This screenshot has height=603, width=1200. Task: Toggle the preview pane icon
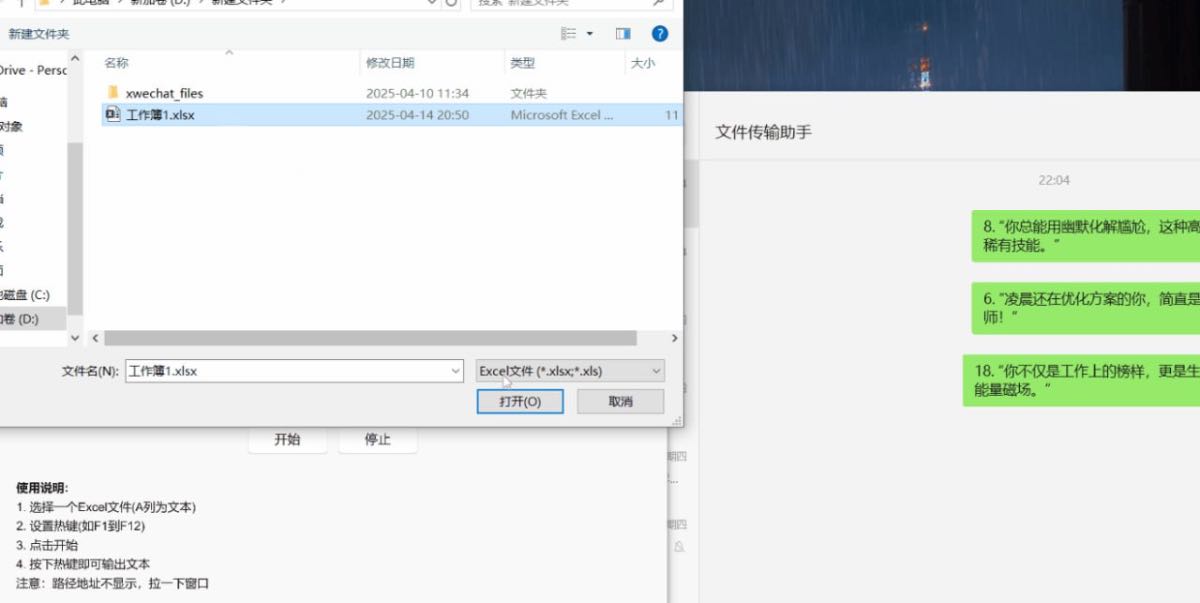point(623,34)
